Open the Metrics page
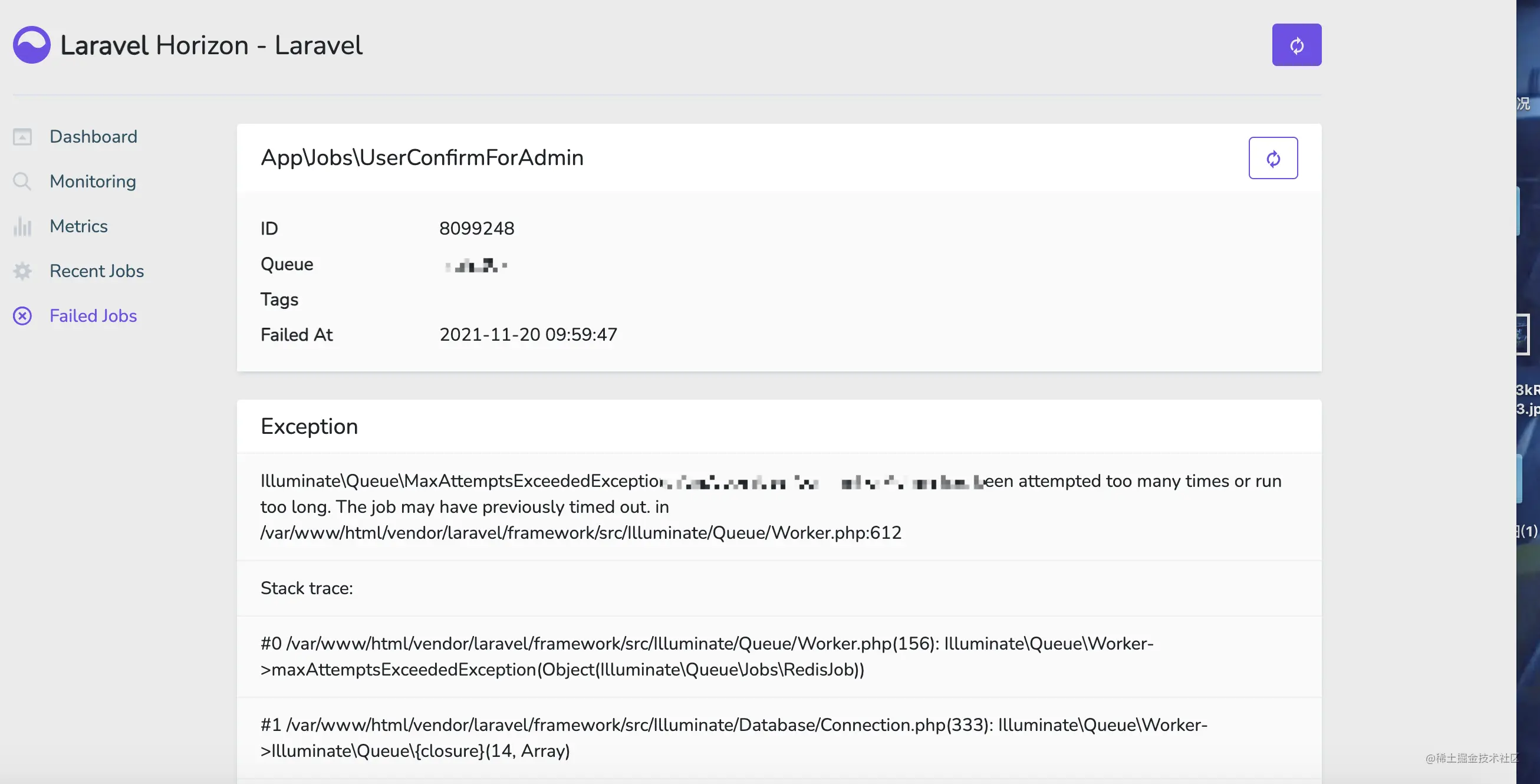Screen dimensions: 1540x784 click(x=78, y=226)
